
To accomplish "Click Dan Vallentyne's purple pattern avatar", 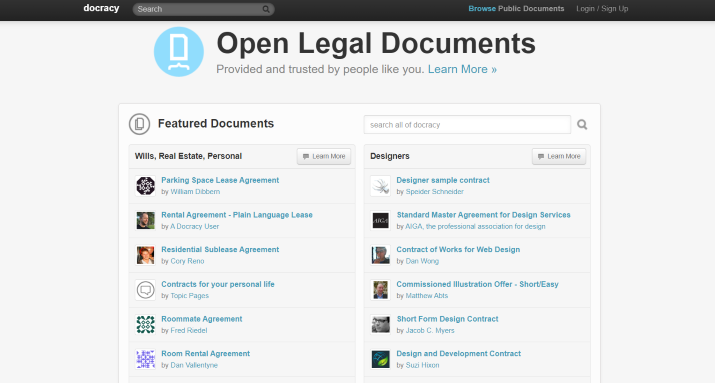I will pyautogui.click(x=145, y=359).
